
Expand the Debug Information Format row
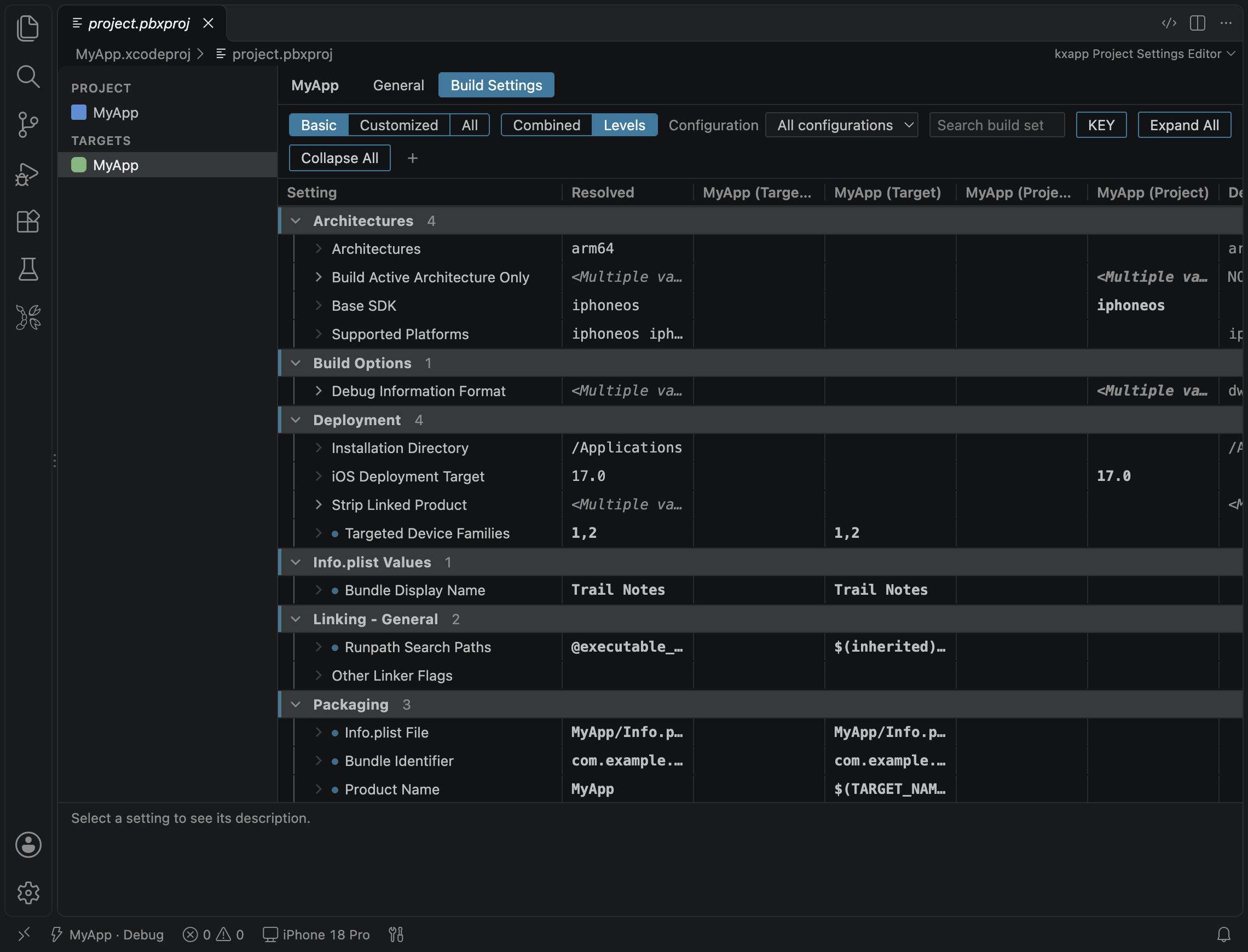pos(318,391)
